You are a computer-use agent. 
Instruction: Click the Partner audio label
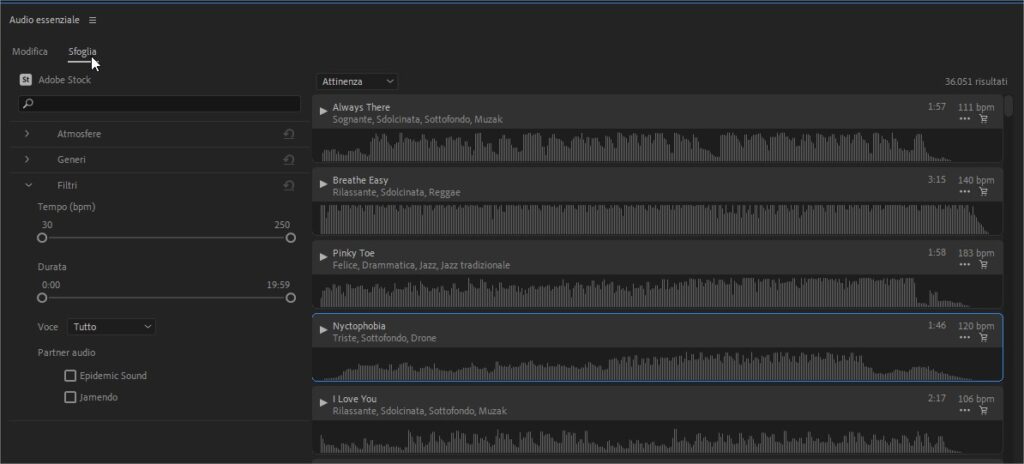point(67,353)
